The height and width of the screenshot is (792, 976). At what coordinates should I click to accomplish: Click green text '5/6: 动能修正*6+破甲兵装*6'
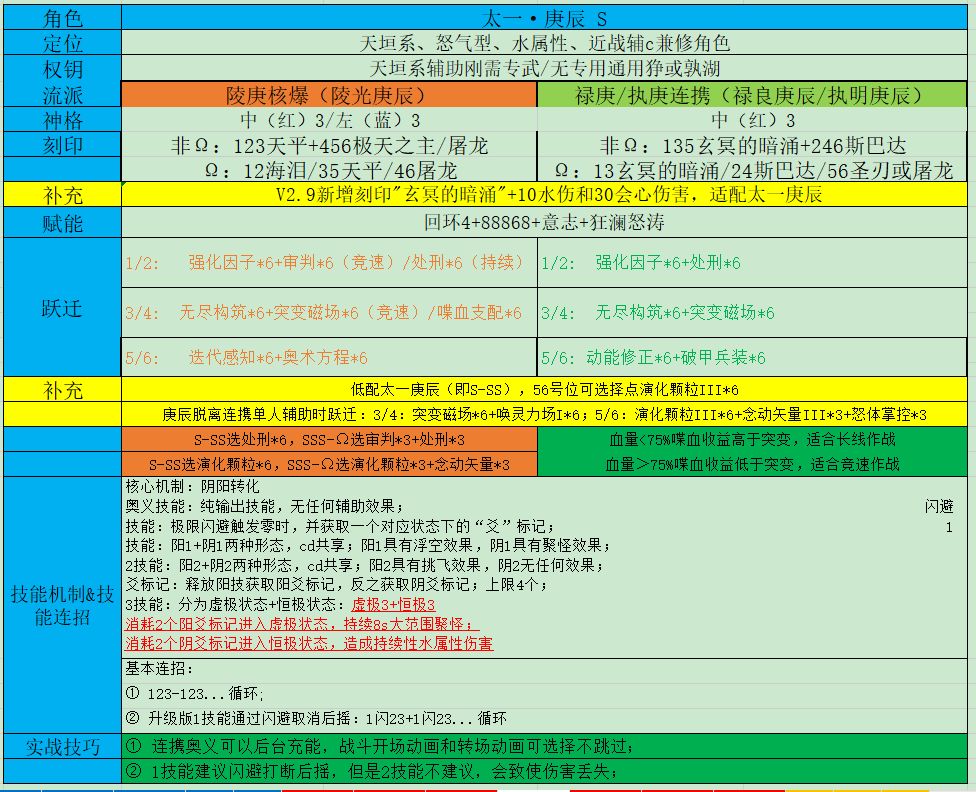(653, 357)
